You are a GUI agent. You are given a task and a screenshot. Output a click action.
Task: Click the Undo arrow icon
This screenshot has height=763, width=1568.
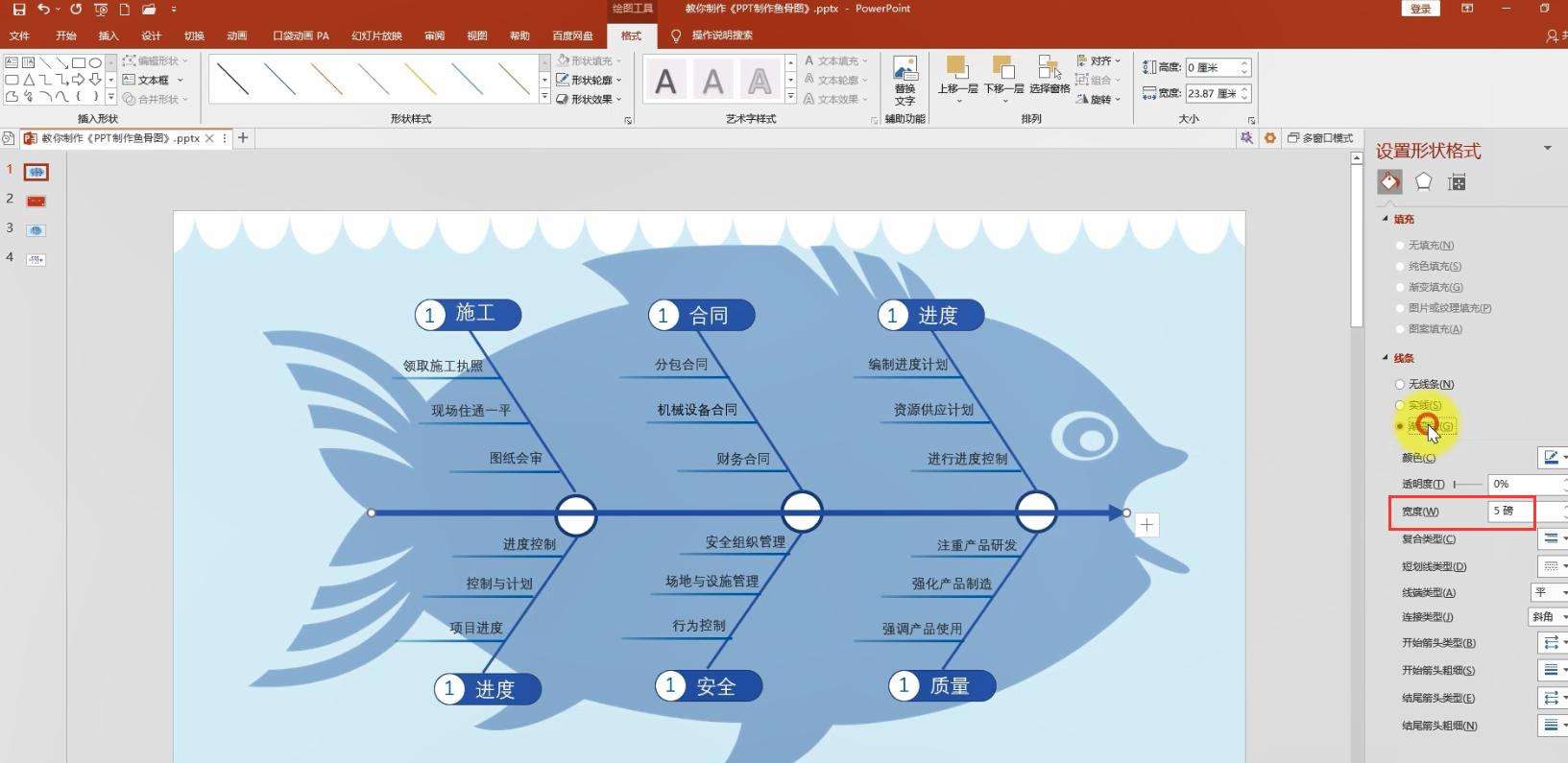(x=43, y=10)
